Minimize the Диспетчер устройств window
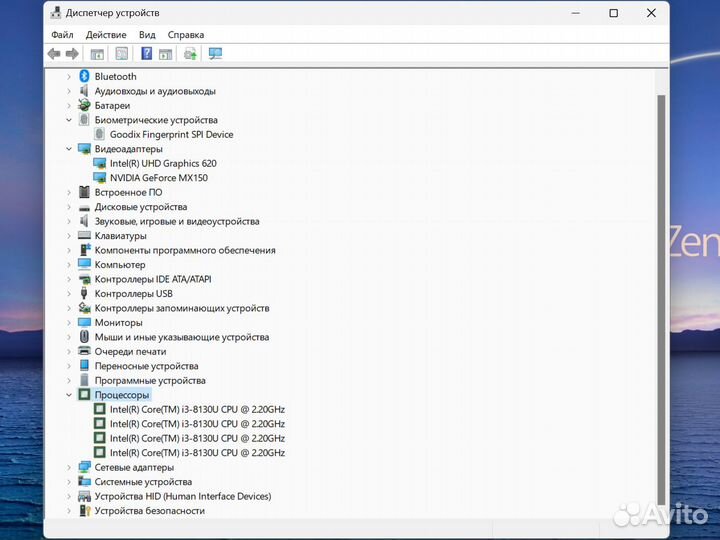 coord(576,13)
